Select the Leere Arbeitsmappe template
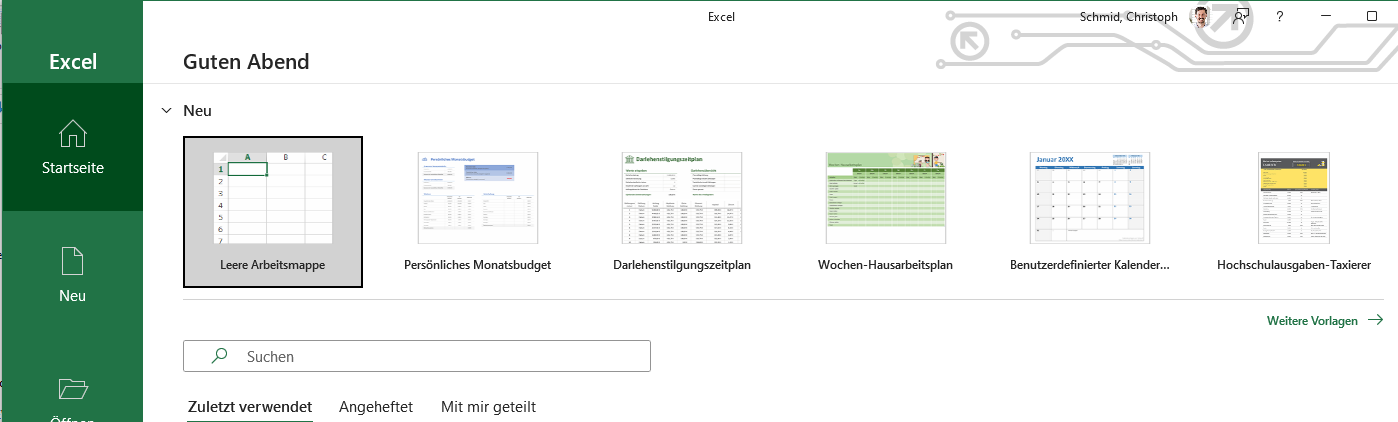1398x422 pixels. click(273, 212)
